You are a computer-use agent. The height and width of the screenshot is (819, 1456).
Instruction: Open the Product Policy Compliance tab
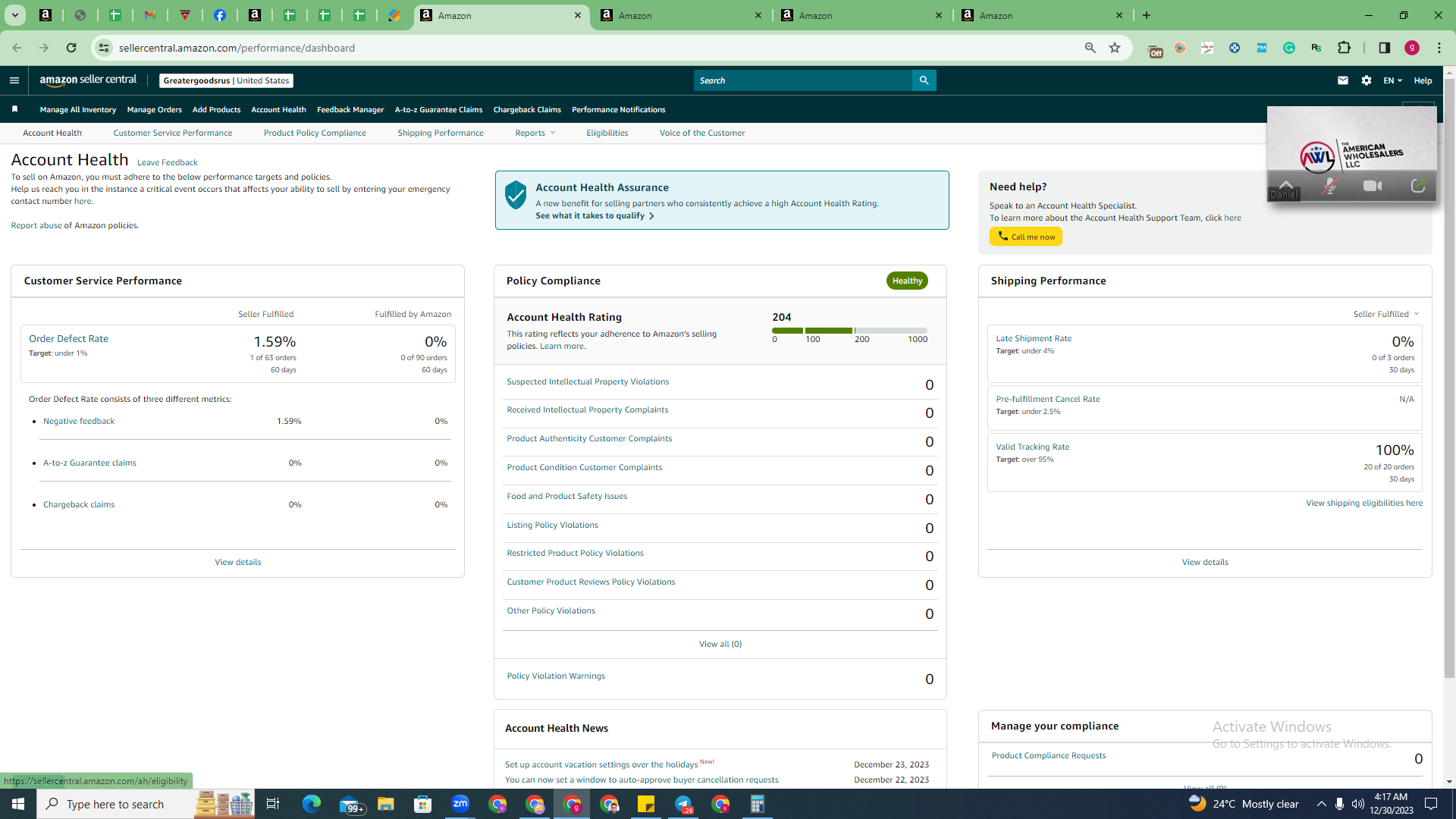315,133
